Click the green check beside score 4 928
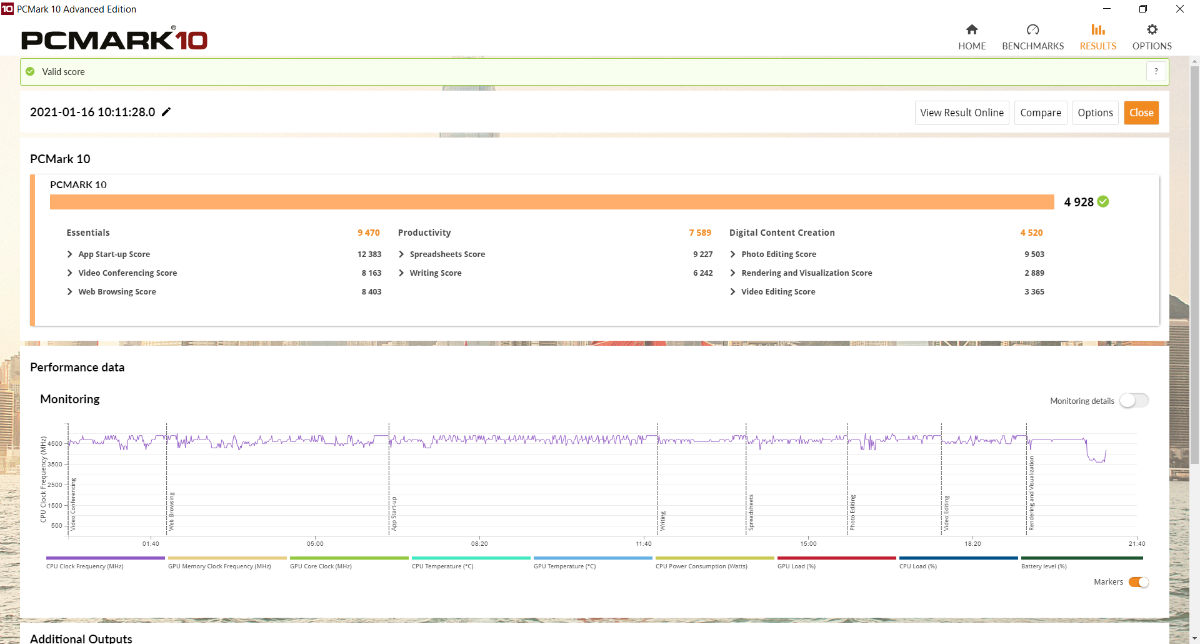 (1103, 201)
